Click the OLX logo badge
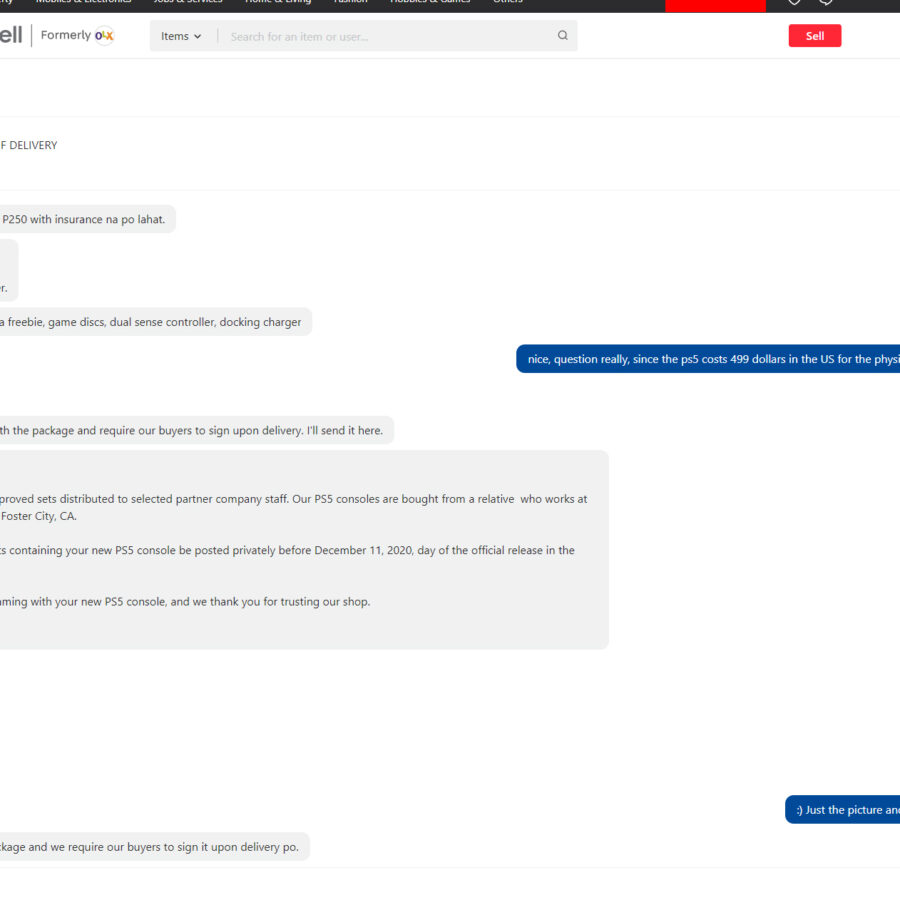The height and width of the screenshot is (900, 900). coord(104,36)
